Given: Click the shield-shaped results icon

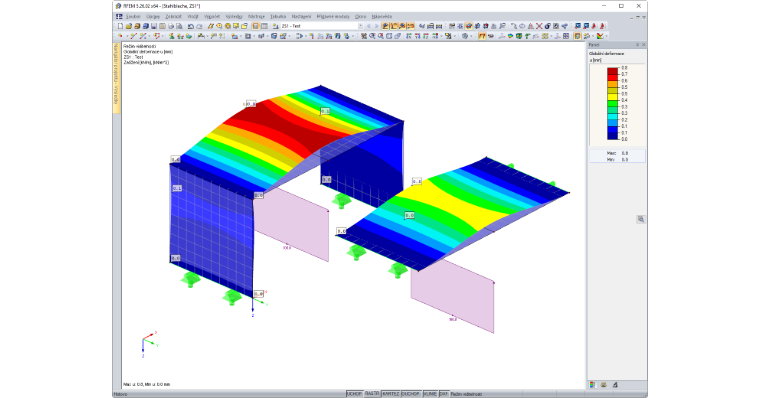Looking at the screenshot, I should click(x=519, y=36).
